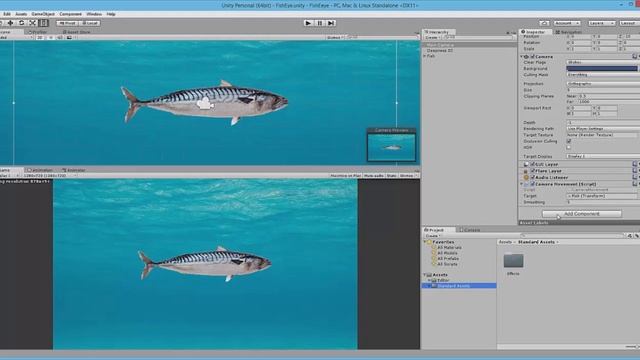640x360 pixels.
Task: Click the Add Component button
Action: click(582, 214)
